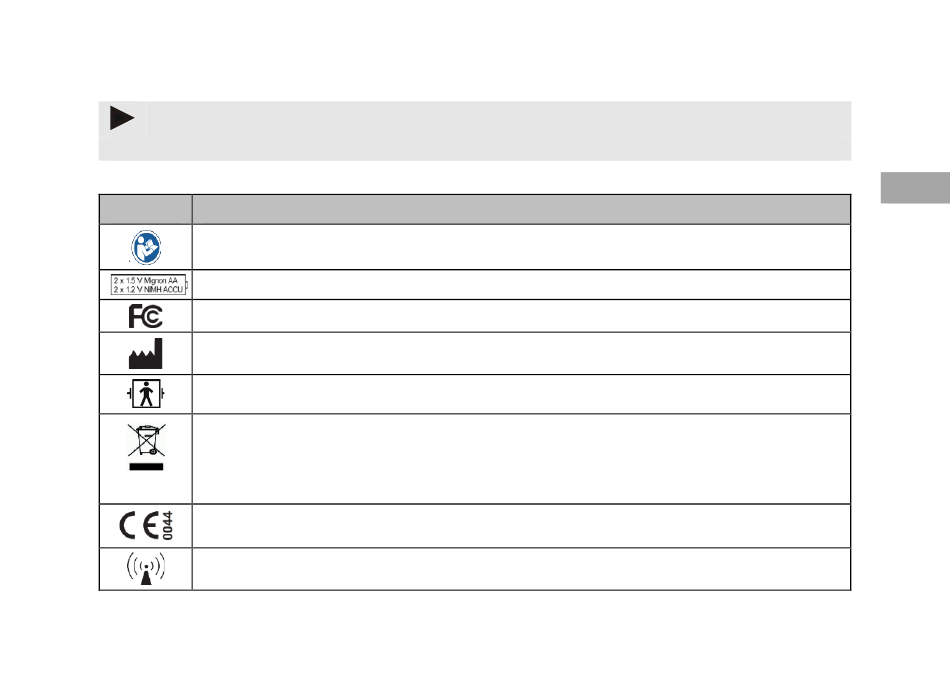Click the description cell beside the CE mark
The height and width of the screenshot is (685, 950).
click(x=521, y=526)
